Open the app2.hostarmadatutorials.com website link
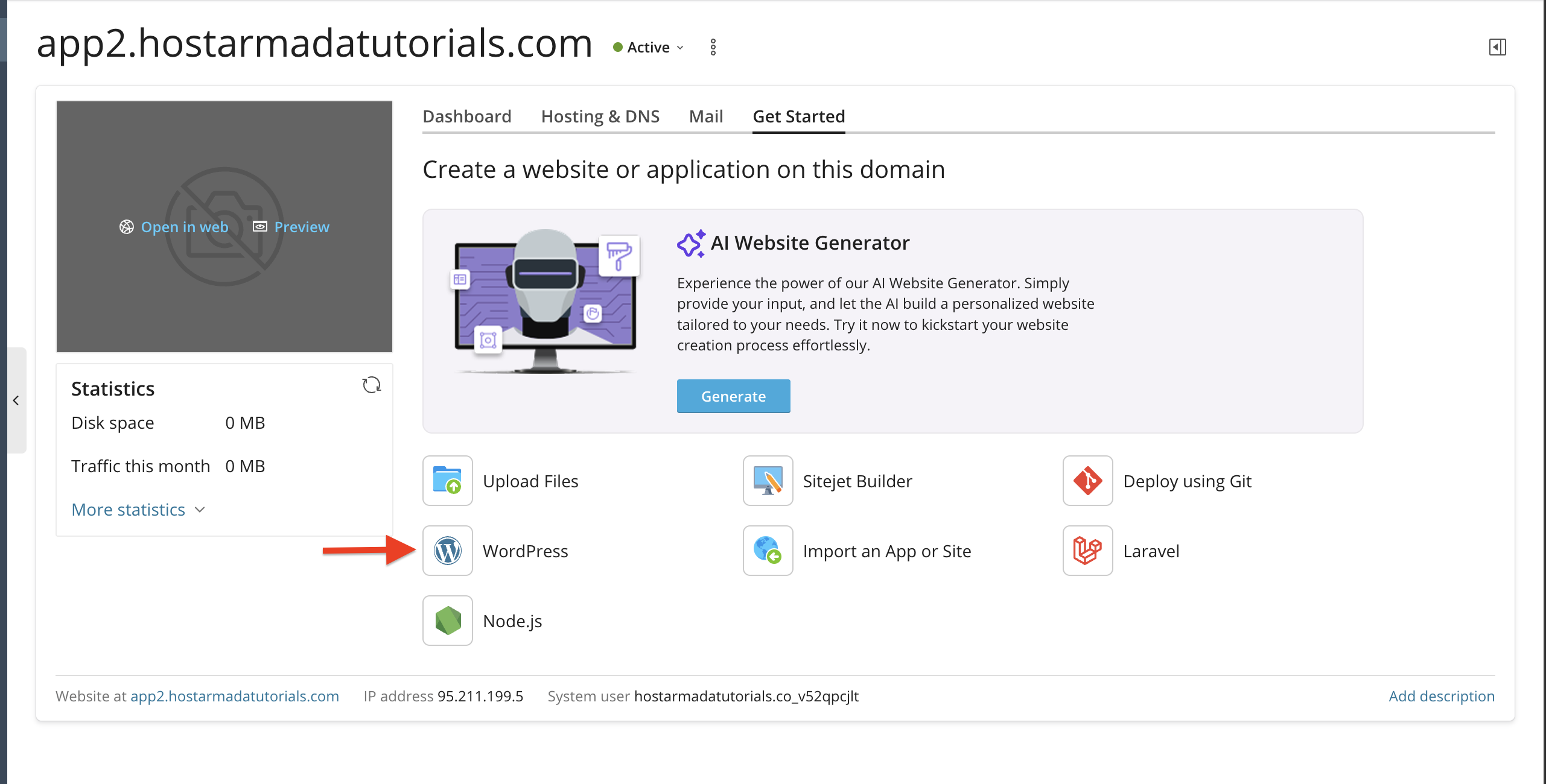This screenshot has height=784, width=1546. [x=235, y=696]
